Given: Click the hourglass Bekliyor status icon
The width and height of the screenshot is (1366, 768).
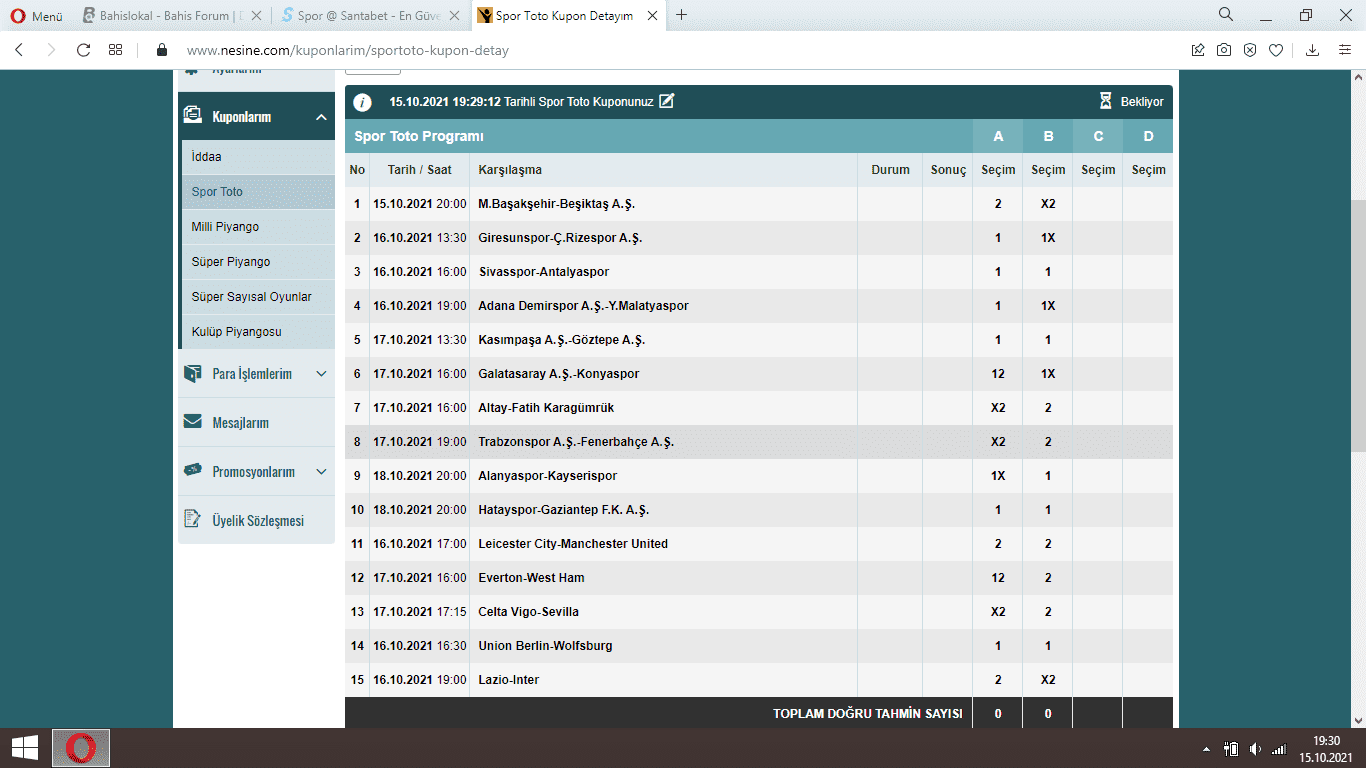Looking at the screenshot, I should click(1105, 101).
